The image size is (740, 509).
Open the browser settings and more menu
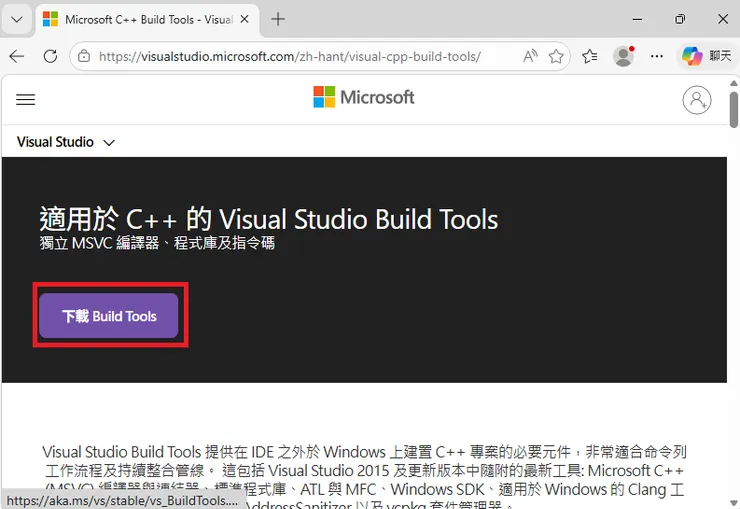[x=656, y=56]
